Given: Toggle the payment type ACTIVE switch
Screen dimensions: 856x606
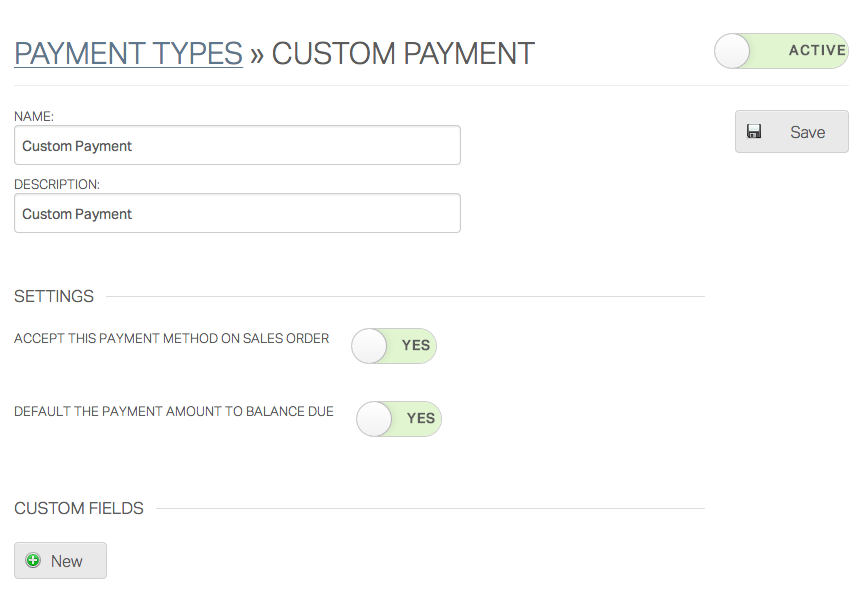Looking at the screenshot, I should point(780,50).
